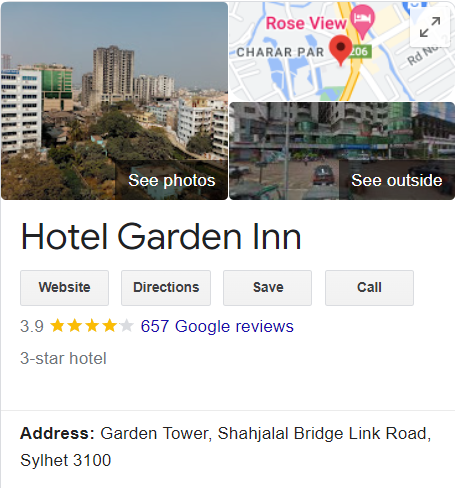Viewport: 455px width, 488px height.
Task: Get Directions to Hotel Garden Inn
Action: (166, 288)
